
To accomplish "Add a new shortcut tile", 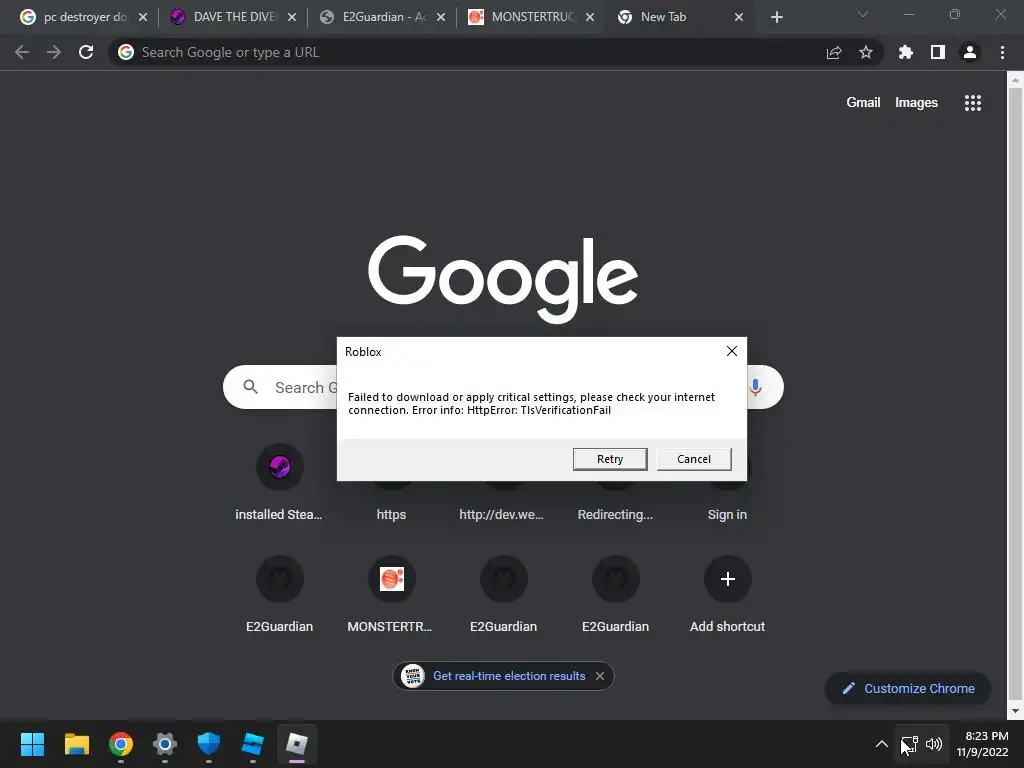I will pyautogui.click(x=727, y=593).
